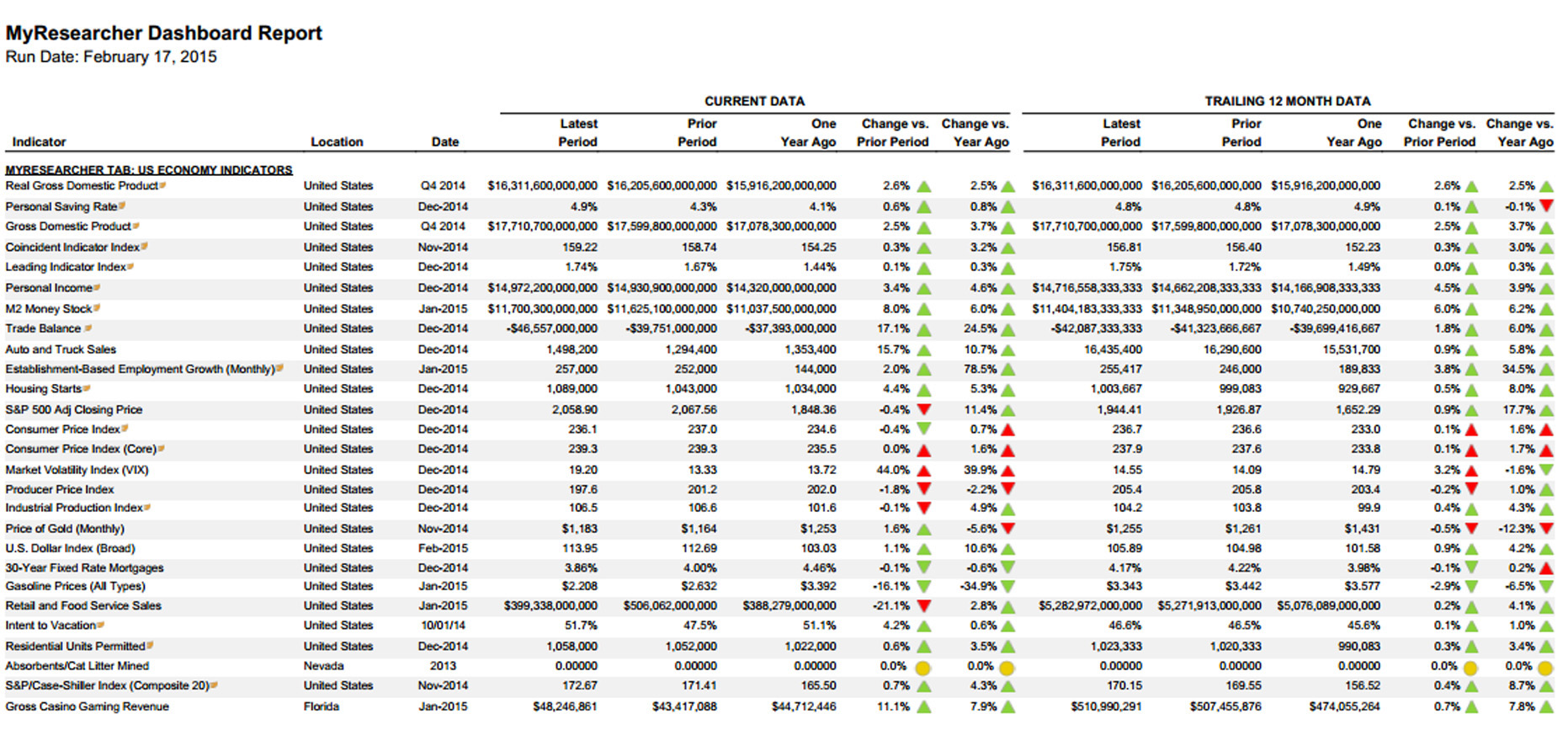Click the red down arrow beside Retail Sales -21.1%

[x=924, y=606]
